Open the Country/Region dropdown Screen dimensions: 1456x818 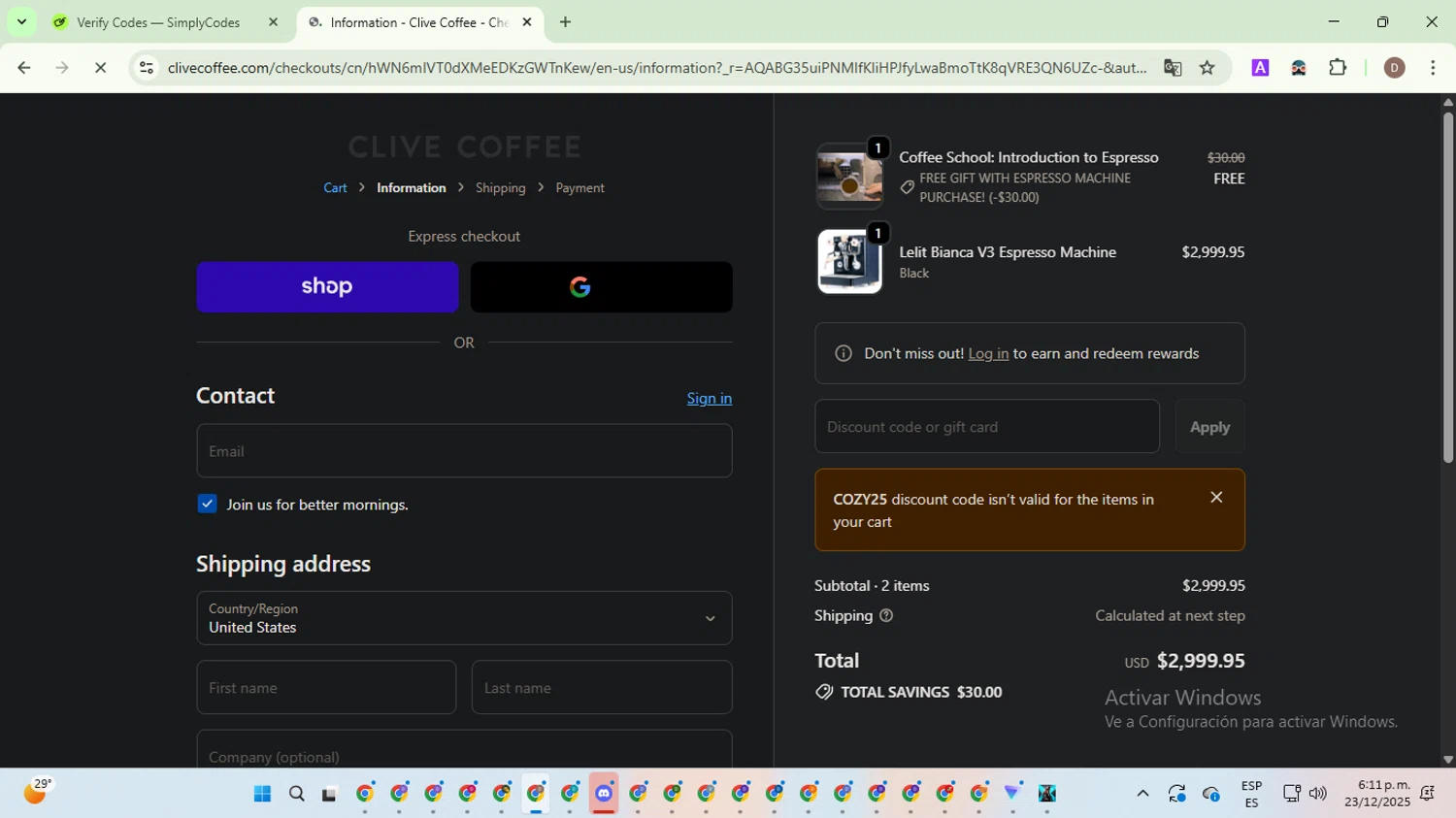coord(464,618)
